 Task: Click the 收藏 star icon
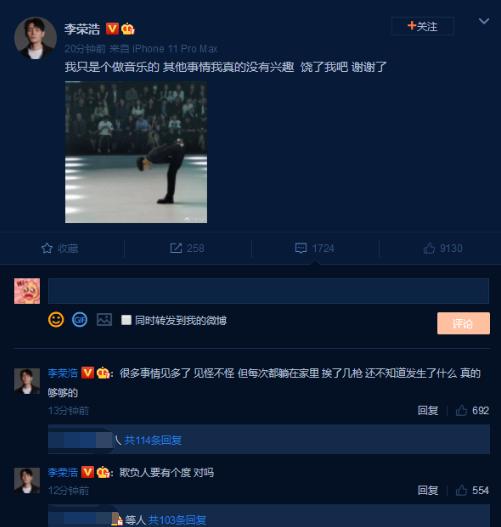(x=47, y=248)
